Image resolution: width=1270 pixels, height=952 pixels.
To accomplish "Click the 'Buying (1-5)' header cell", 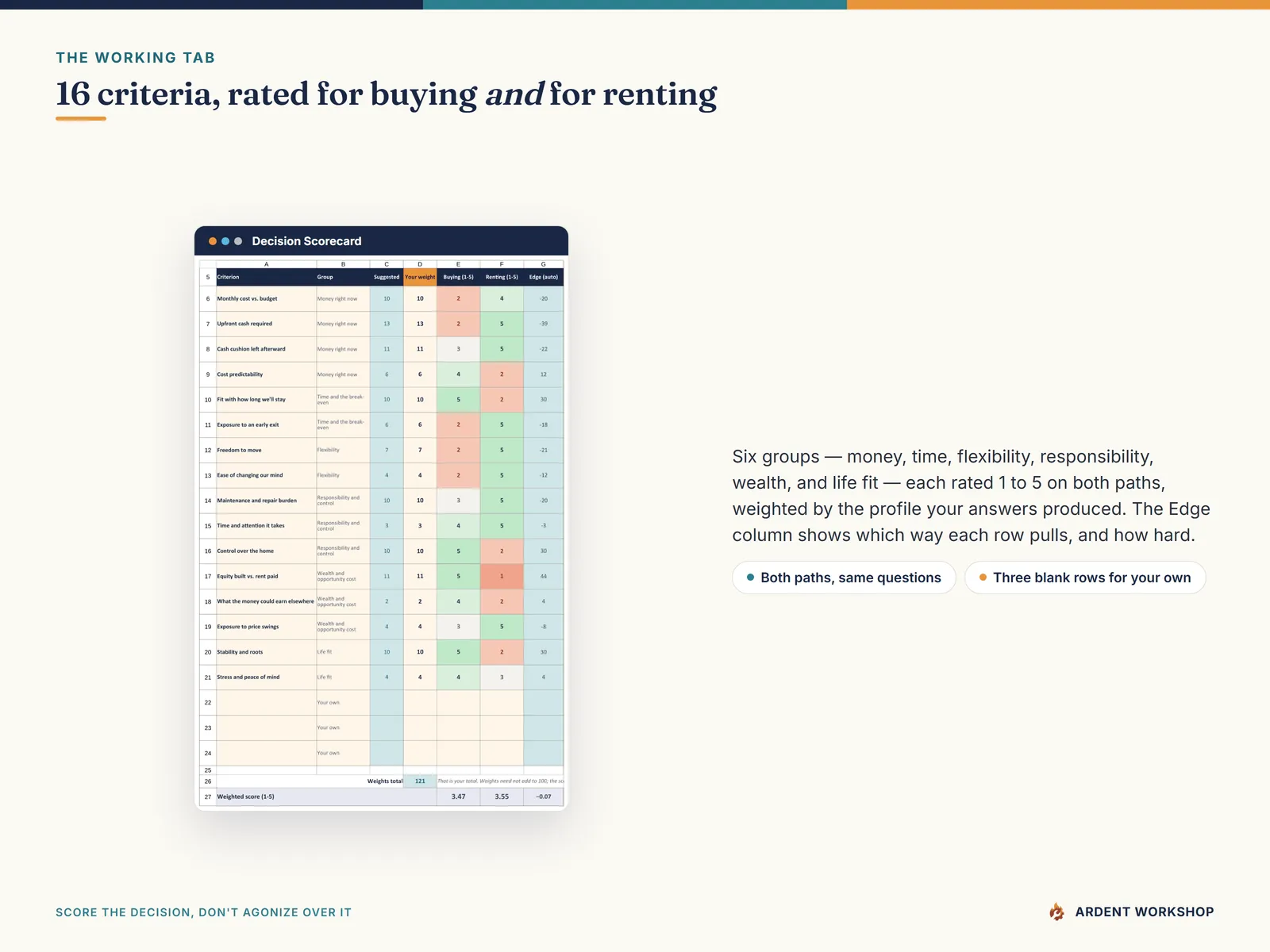I will pyautogui.click(x=458, y=277).
